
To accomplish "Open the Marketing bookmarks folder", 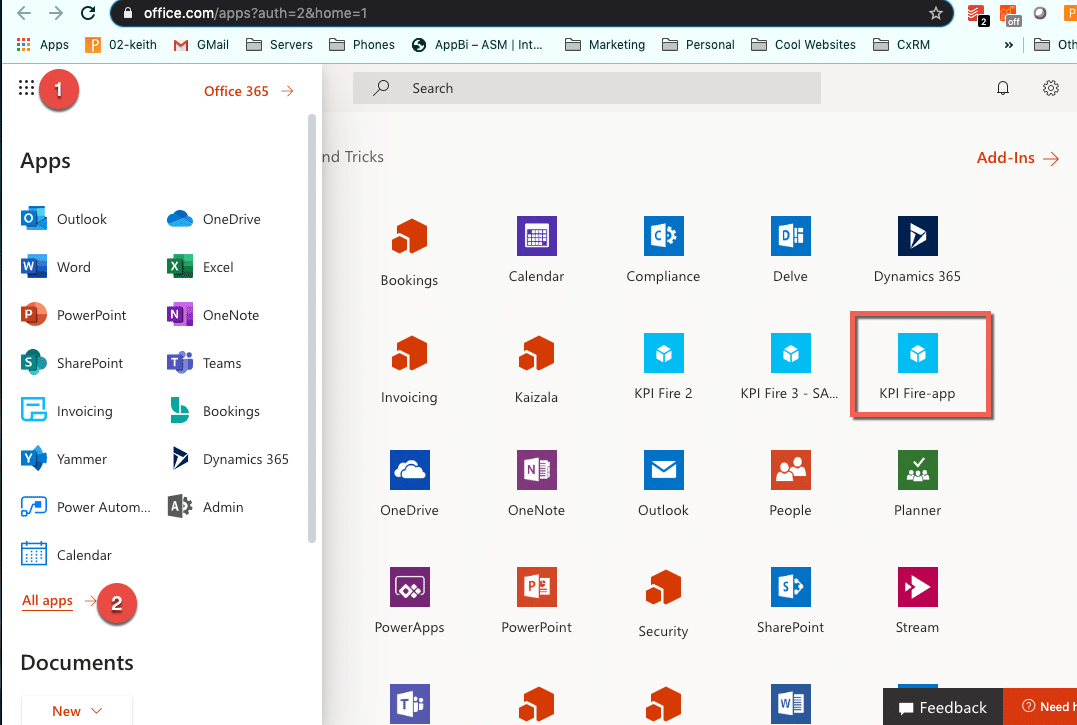I will pyautogui.click(x=605, y=45).
